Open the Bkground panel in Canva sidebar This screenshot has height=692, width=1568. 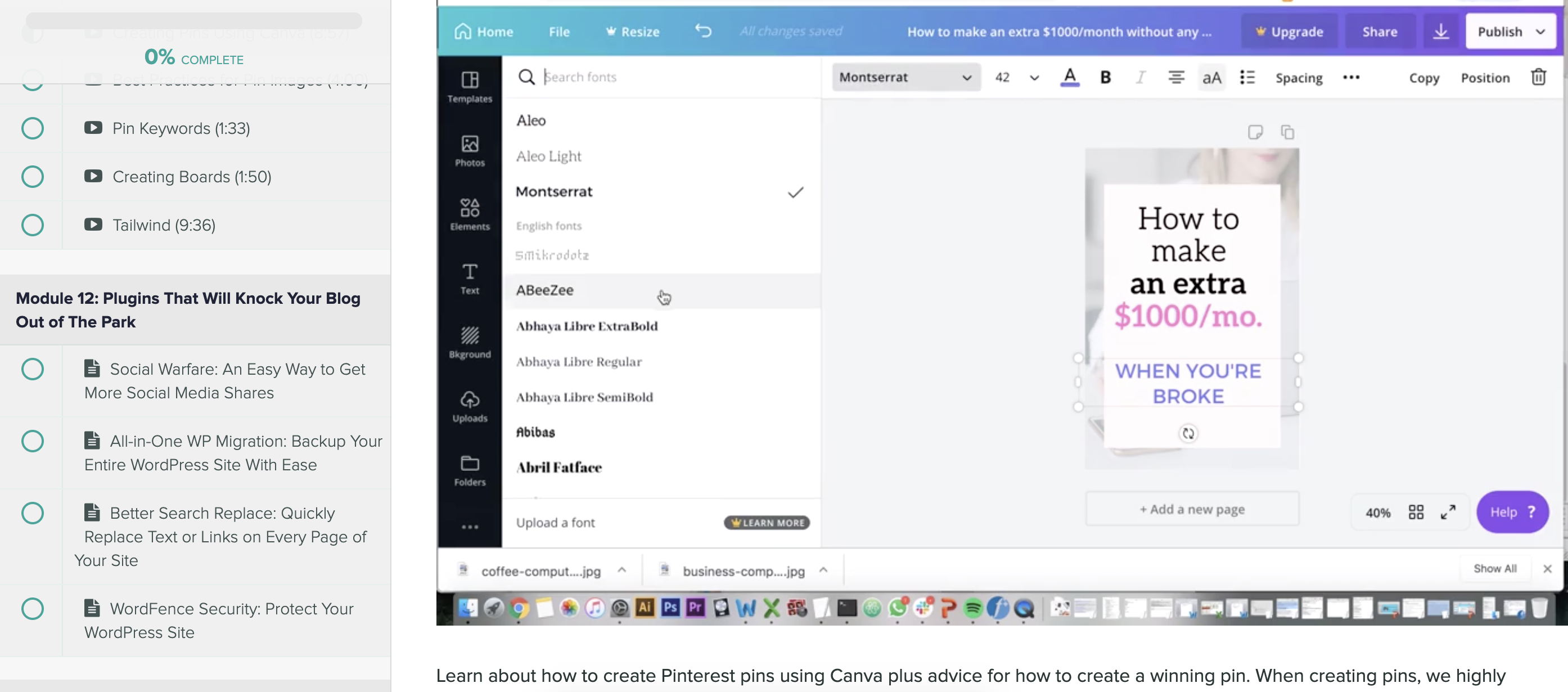click(x=469, y=343)
